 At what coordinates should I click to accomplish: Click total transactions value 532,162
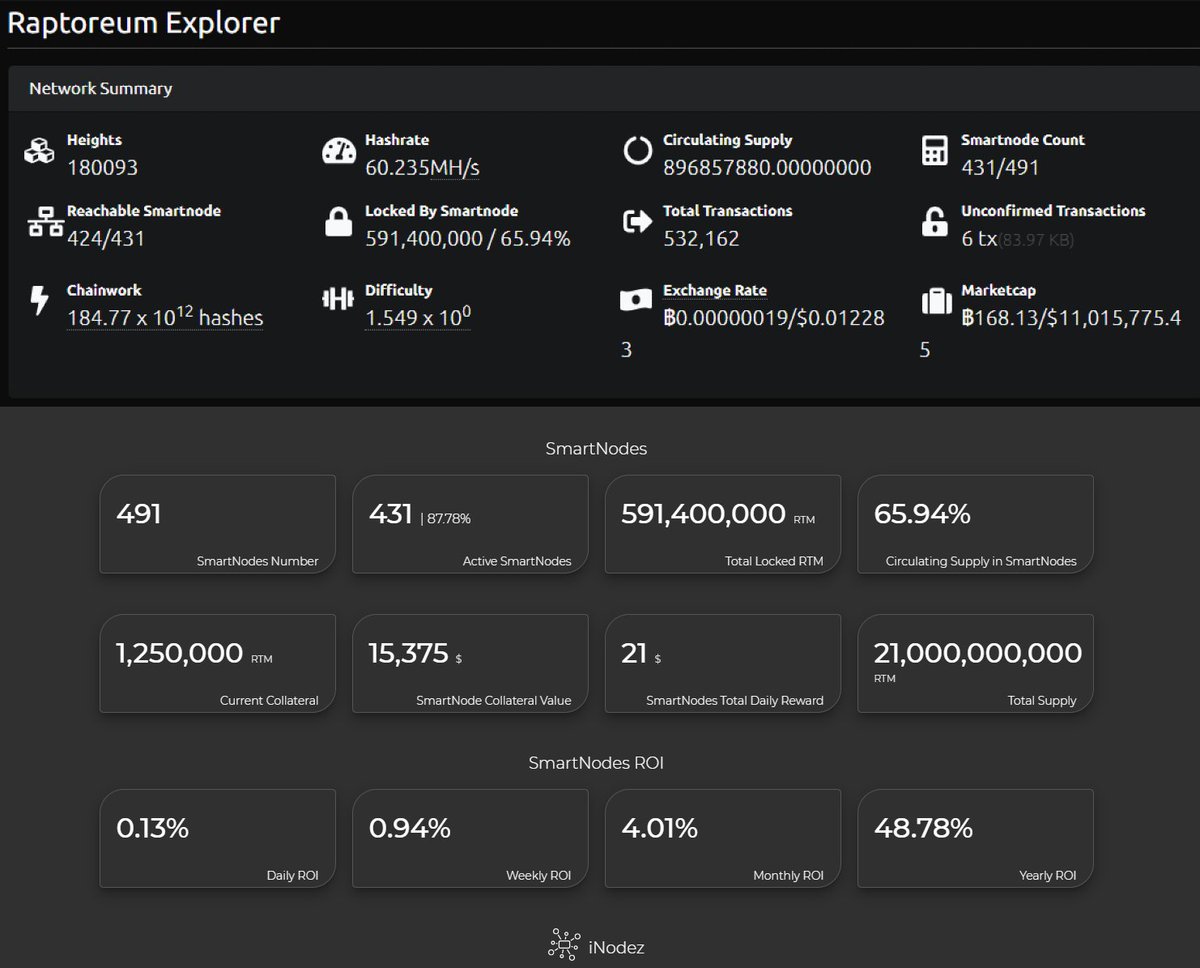(701, 239)
